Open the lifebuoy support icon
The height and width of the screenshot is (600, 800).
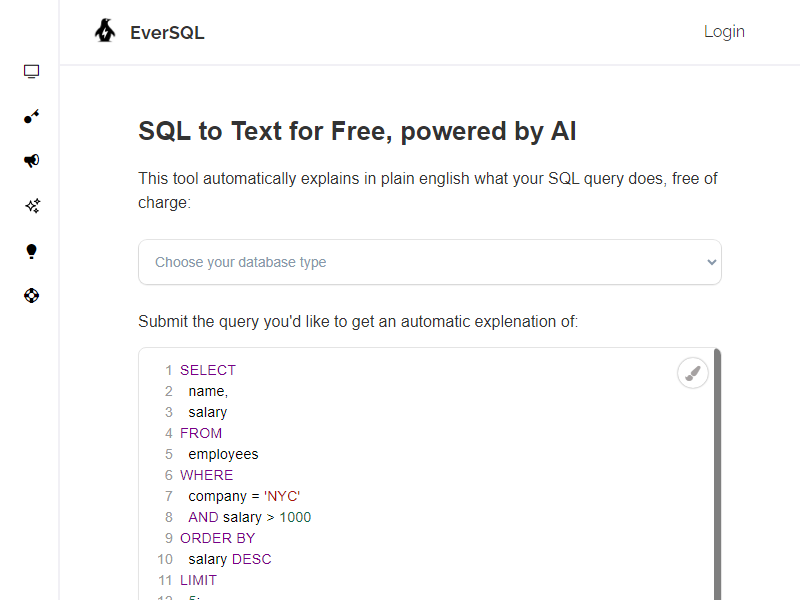tap(31, 296)
